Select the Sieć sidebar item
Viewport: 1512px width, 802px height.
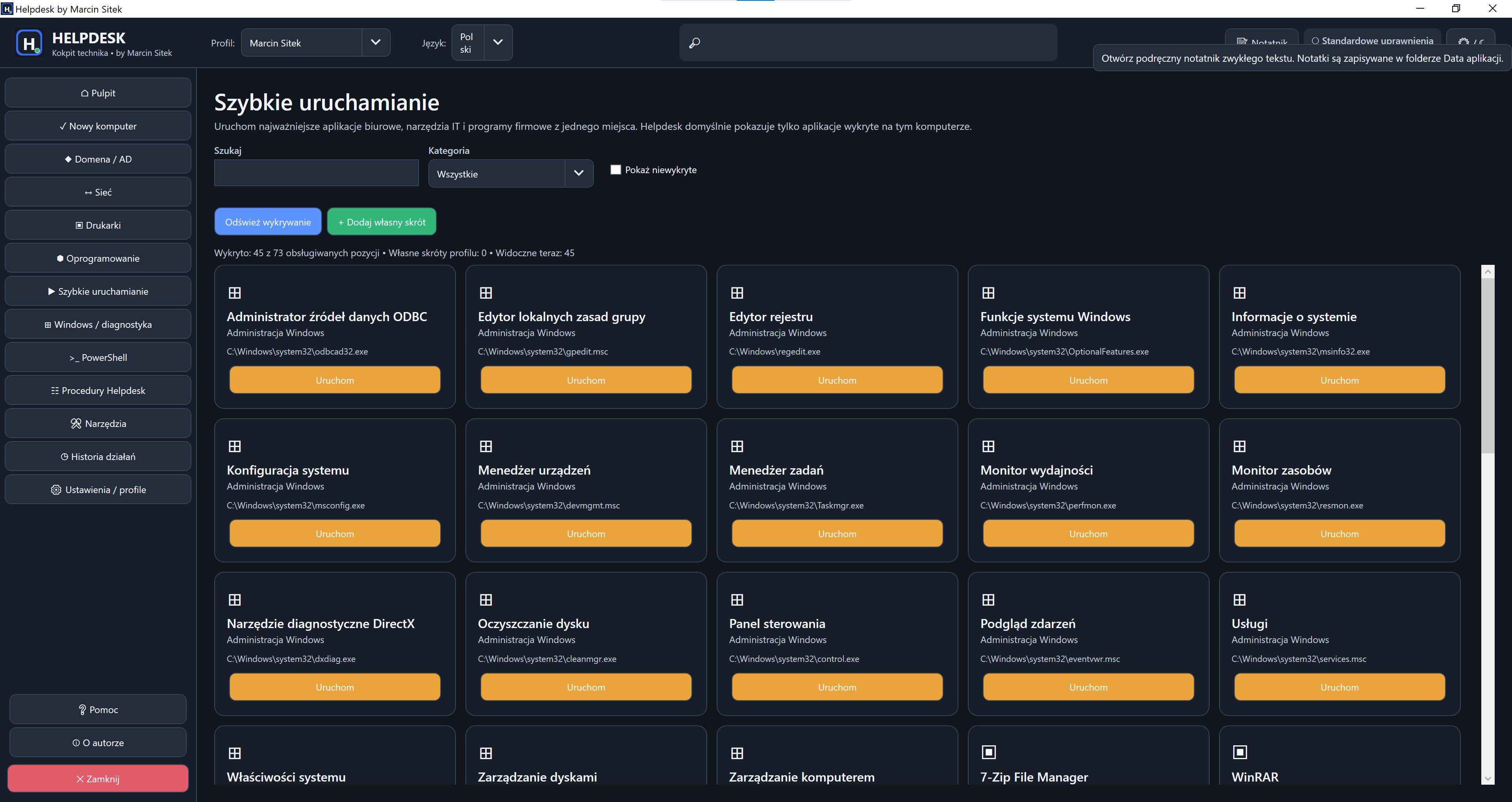click(x=98, y=192)
